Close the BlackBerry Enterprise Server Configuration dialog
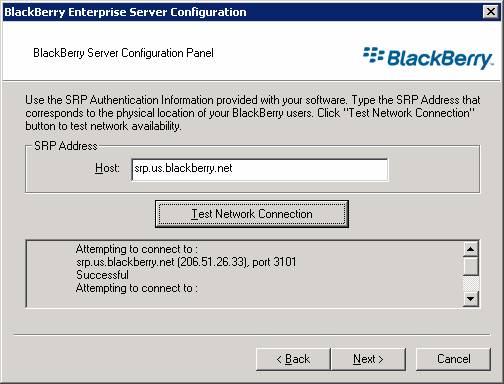504x384 pixels. pyautogui.click(x=491, y=12)
